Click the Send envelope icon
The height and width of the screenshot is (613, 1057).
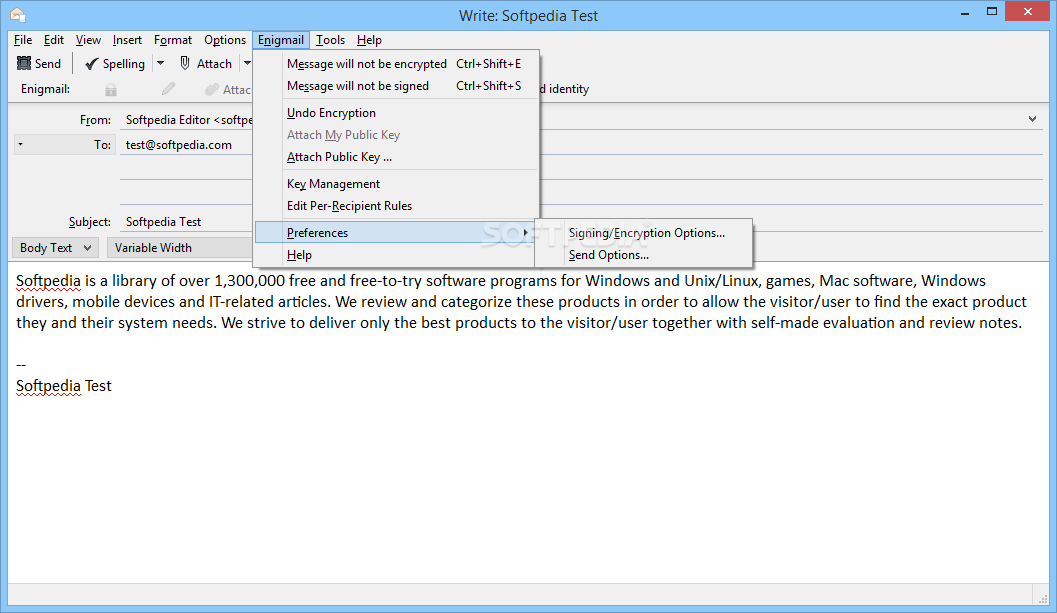pos(24,63)
